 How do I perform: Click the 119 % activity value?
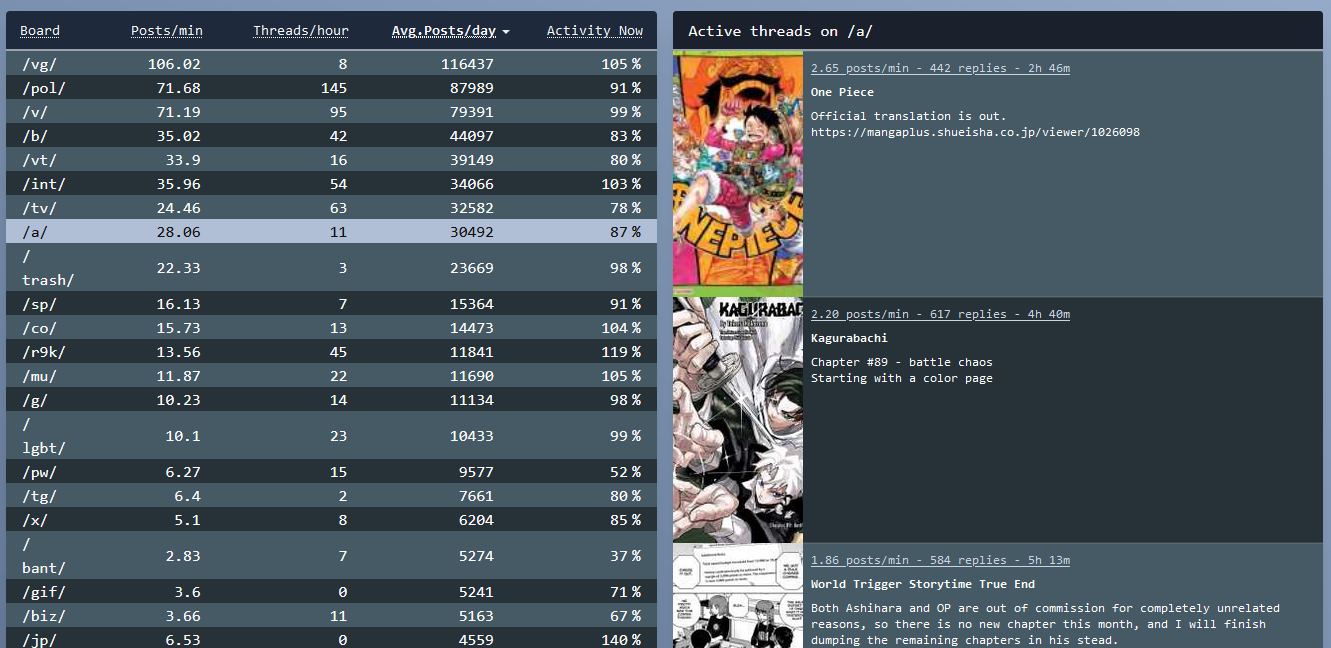621,351
